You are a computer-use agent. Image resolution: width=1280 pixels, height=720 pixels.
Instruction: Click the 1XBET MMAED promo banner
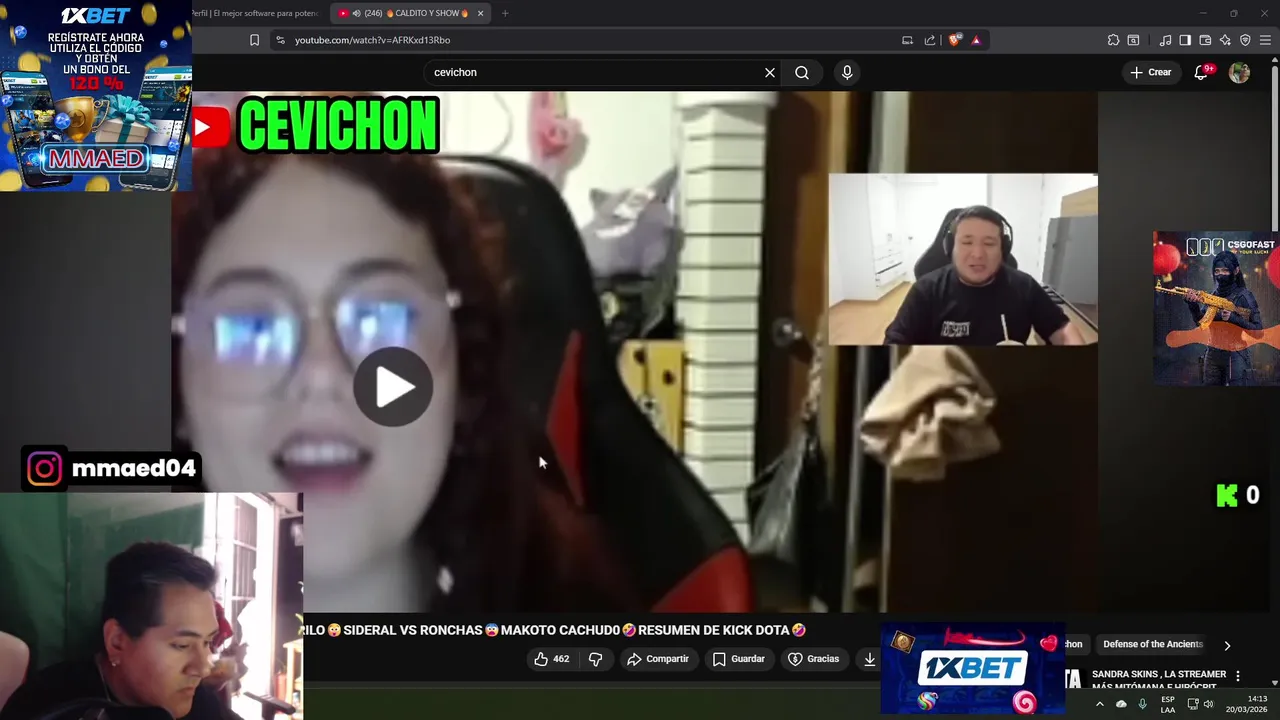96,95
